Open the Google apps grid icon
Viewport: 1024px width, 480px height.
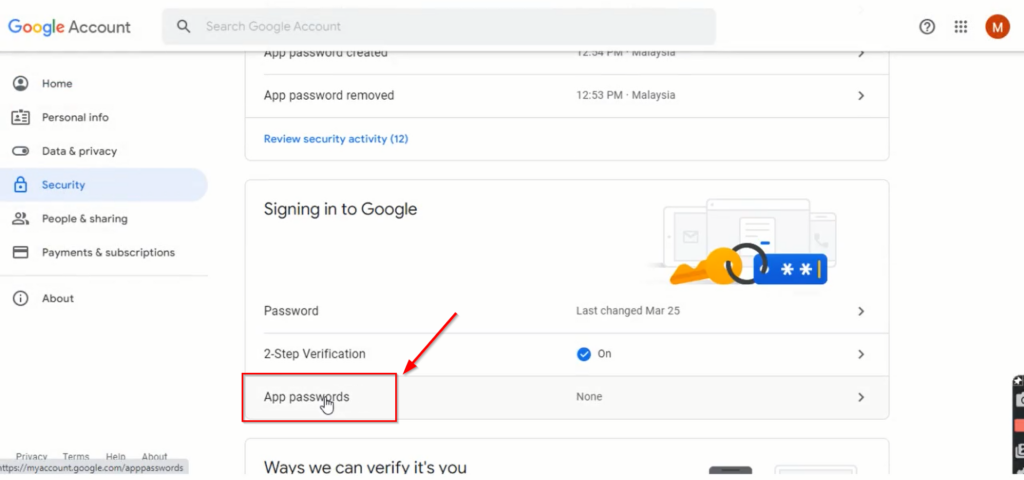pos(961,27)
